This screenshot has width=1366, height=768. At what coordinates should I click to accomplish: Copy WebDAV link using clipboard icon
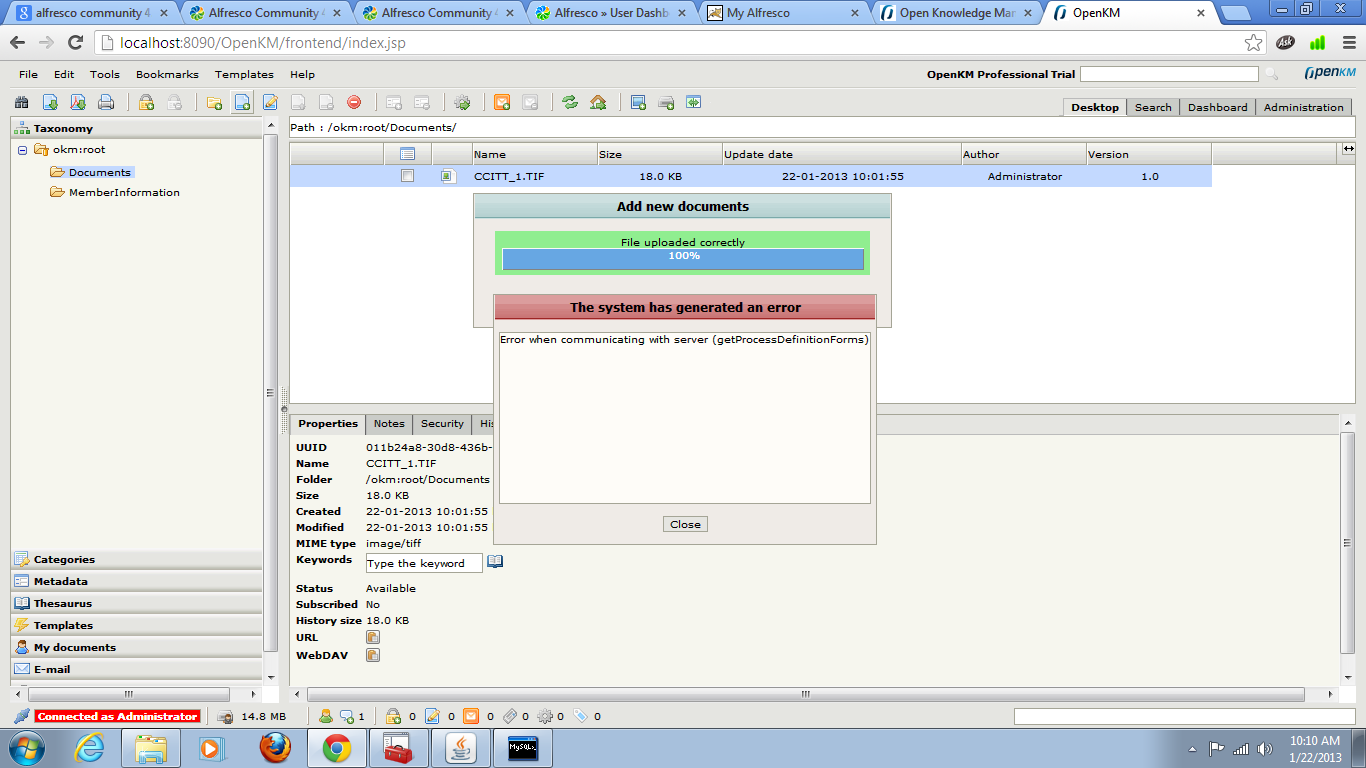373,655
